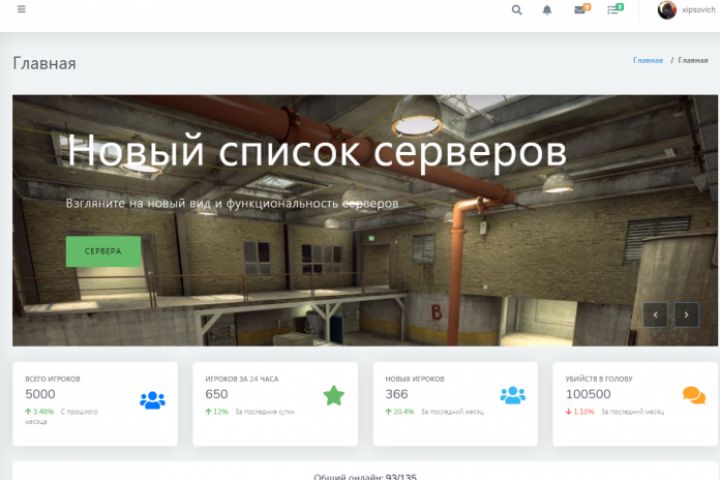The image size is (720, 480).
Task: Click the 12% growth indicator
Action: pyautogui.click(x=217, y=412)
